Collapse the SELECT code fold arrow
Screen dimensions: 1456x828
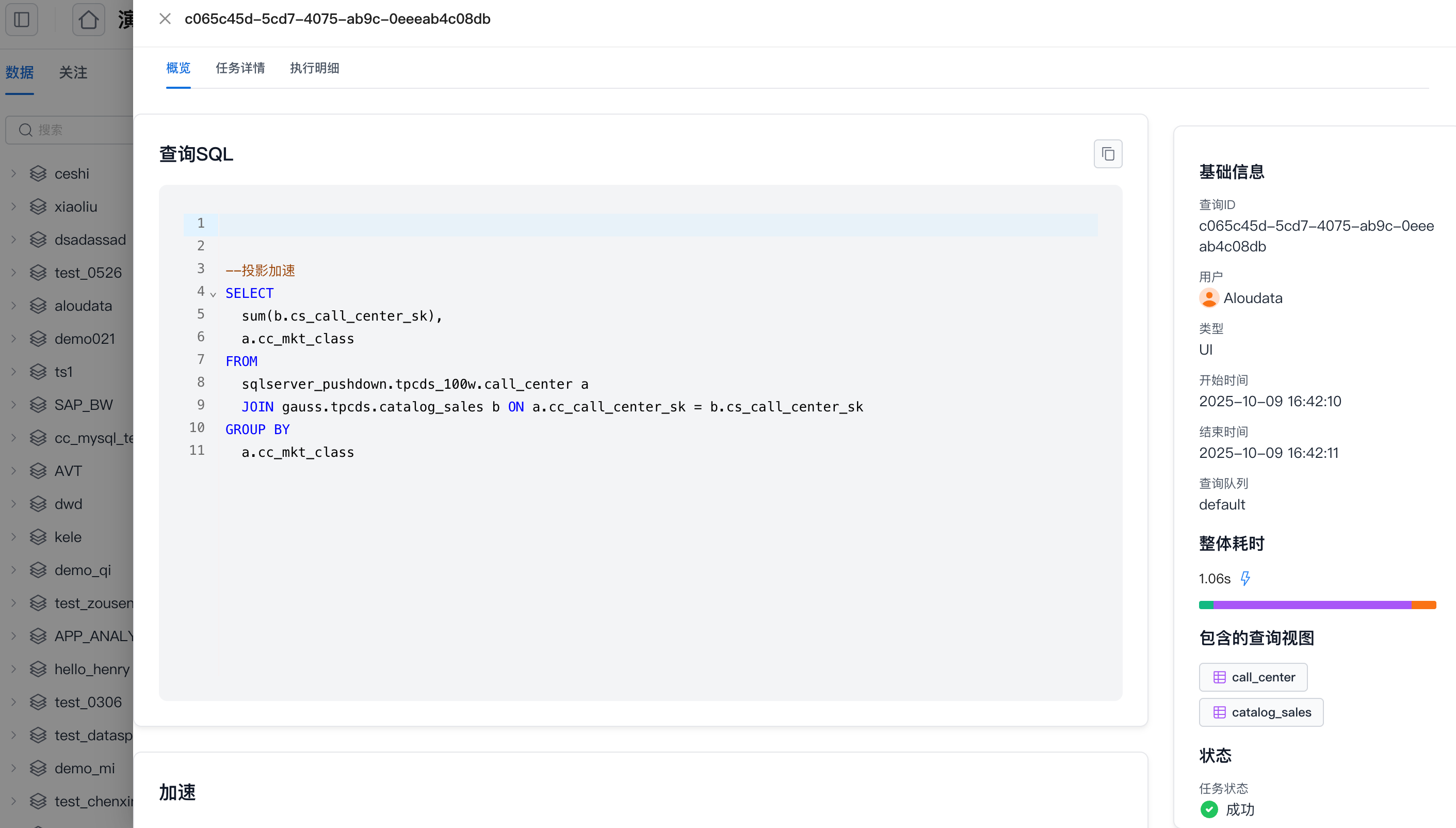point(213,295)
